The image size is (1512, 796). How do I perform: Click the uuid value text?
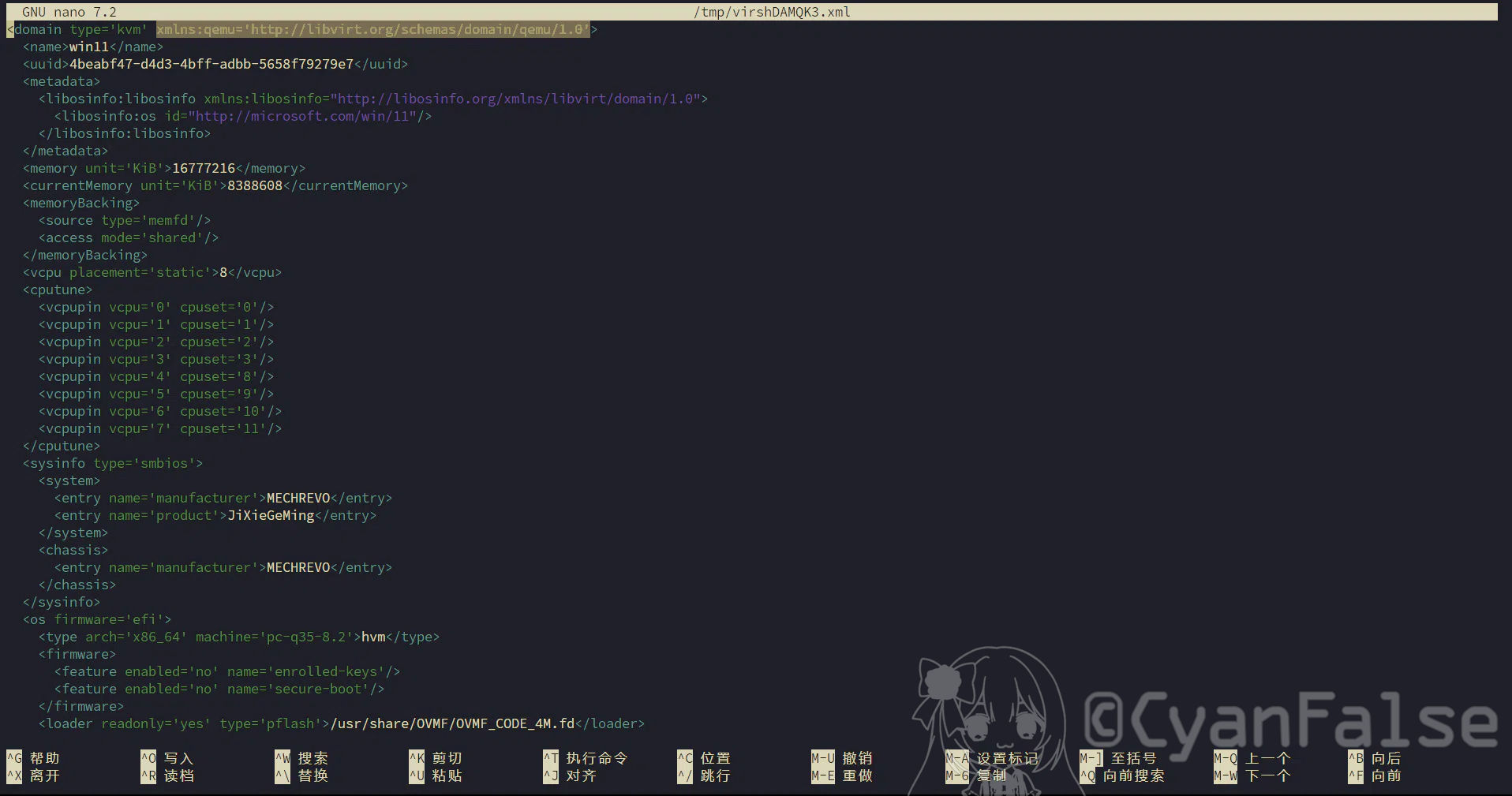coord(211,64)
